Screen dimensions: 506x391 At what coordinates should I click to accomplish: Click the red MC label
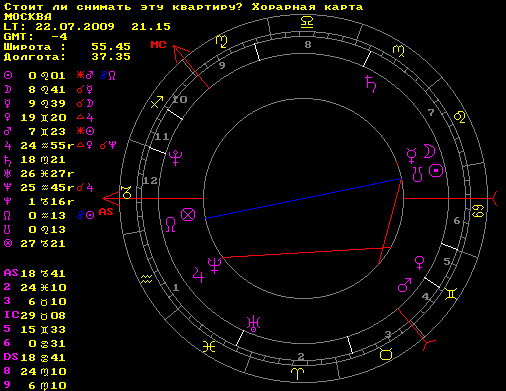158,44
